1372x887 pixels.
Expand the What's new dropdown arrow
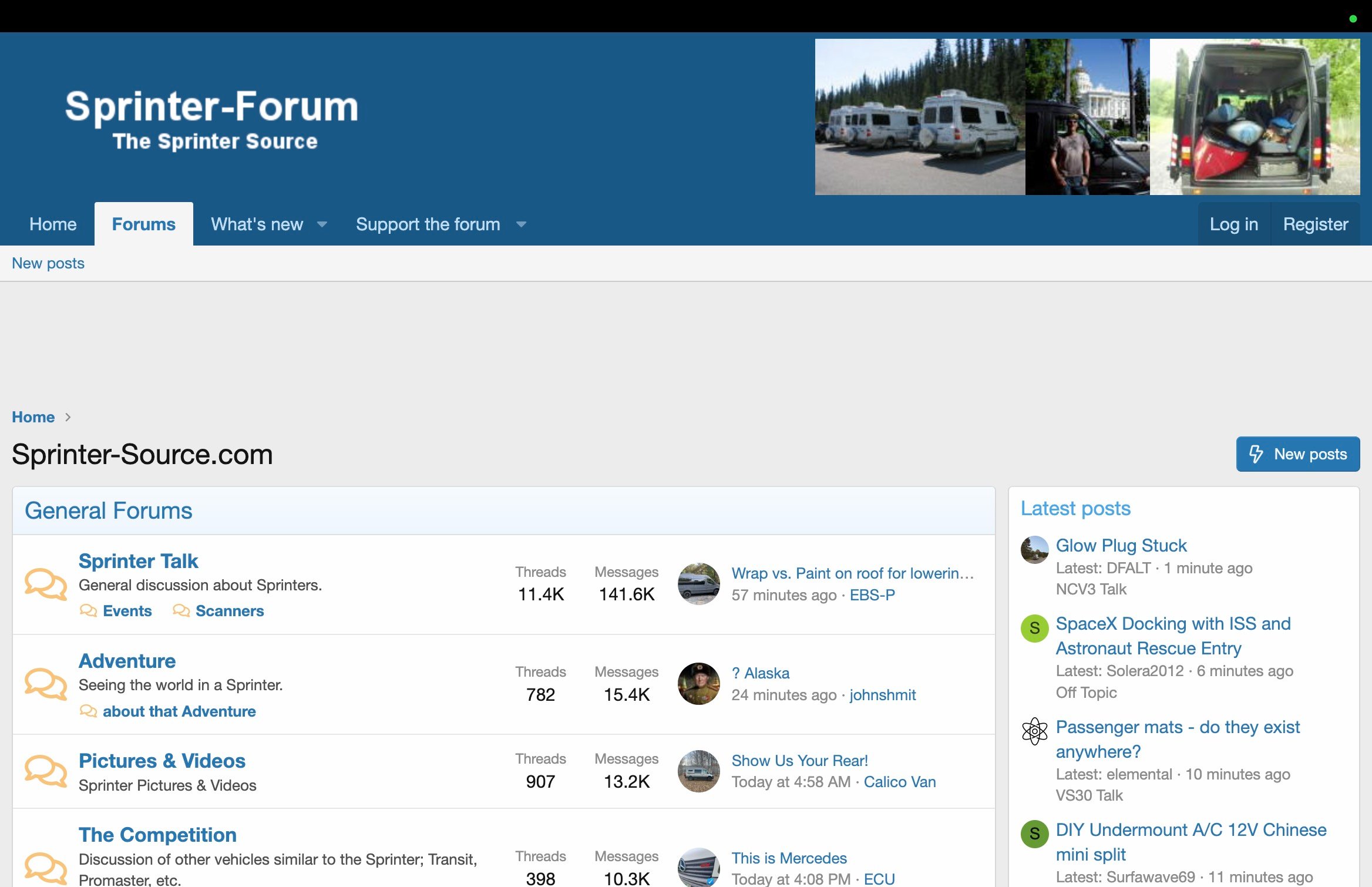(322, 224)
